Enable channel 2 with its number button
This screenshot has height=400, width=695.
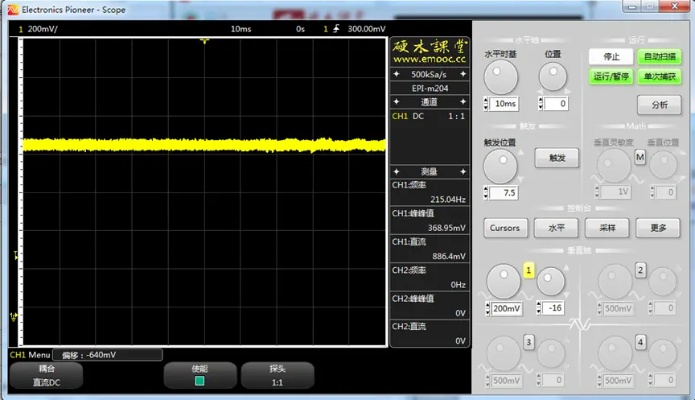click(642, 270)
